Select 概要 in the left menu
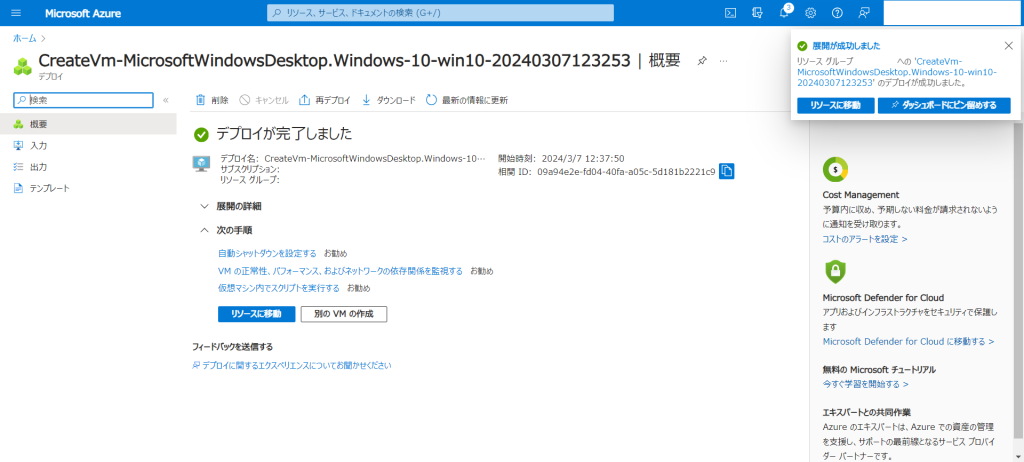The image size is (1024, 462). point(88,124)
